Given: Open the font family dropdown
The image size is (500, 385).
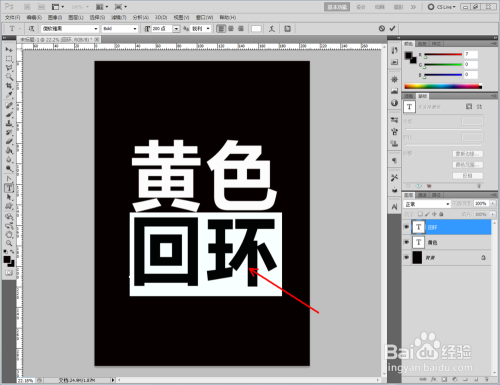Looking at the screenshot, I should click(x=70, y=29).
